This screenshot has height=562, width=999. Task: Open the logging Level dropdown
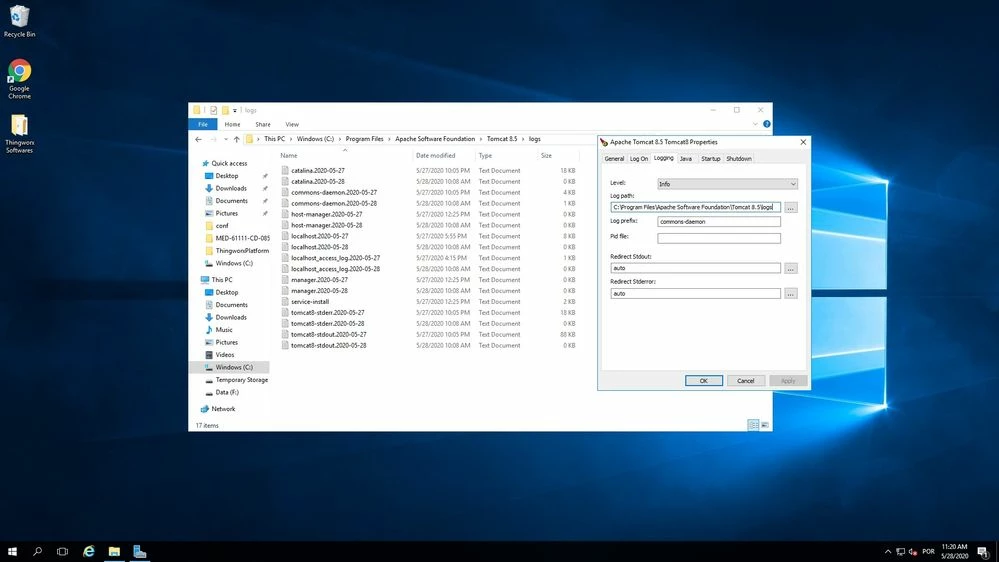click(x=727, y=184)
